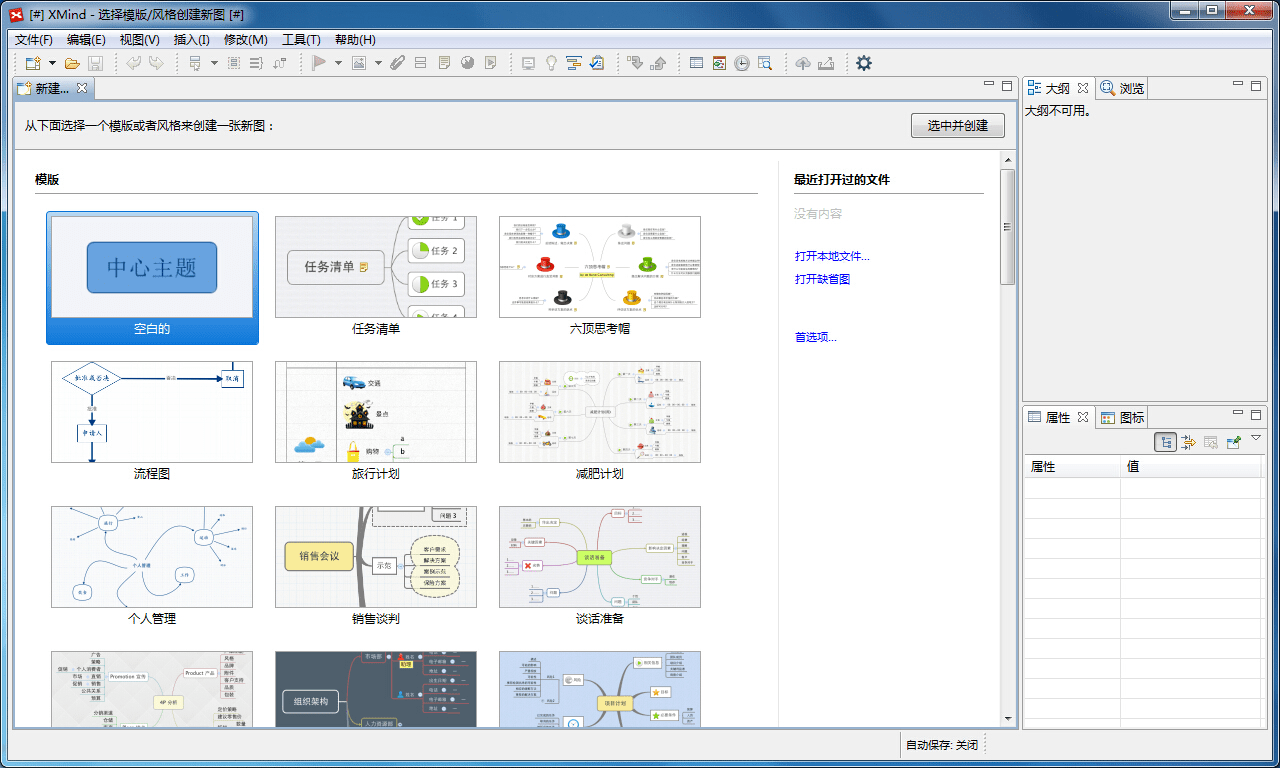
Task: Select the 个人管理 template thumbnail
Action: click(152, 557)
